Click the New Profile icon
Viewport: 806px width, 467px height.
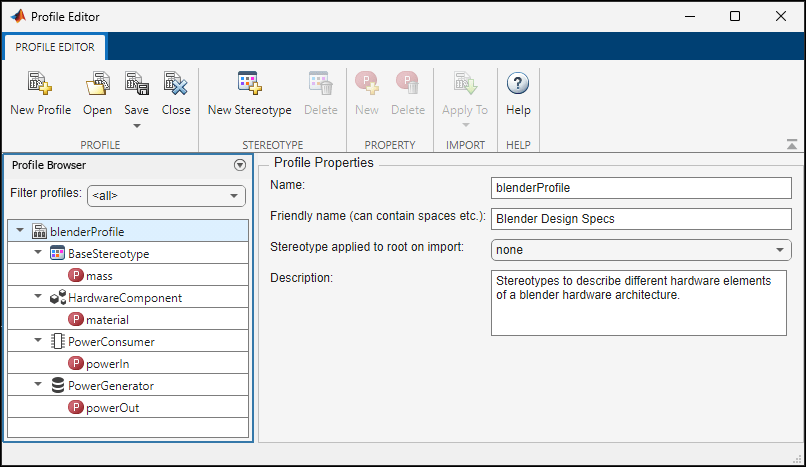[x=40, y=83]
